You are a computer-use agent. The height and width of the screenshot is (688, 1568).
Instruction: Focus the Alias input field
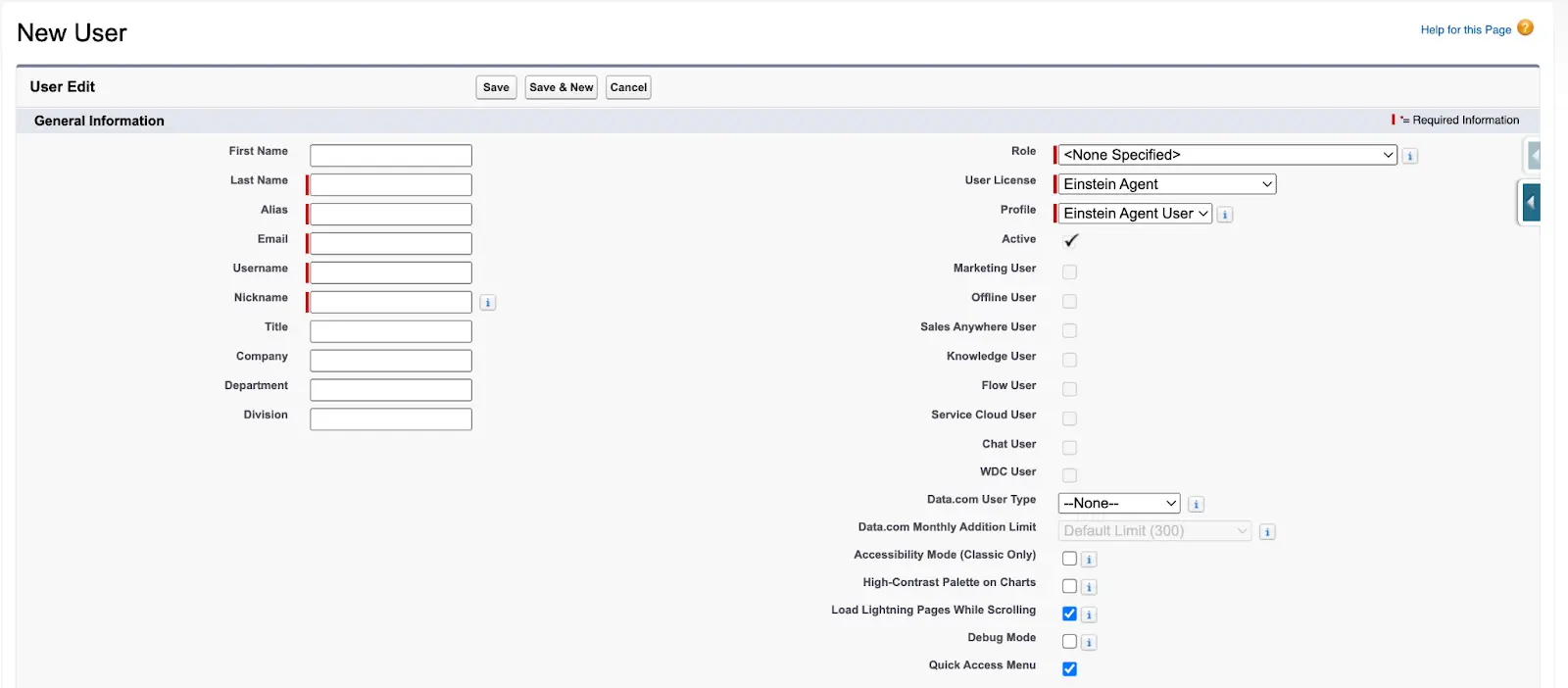click(391, 214)
